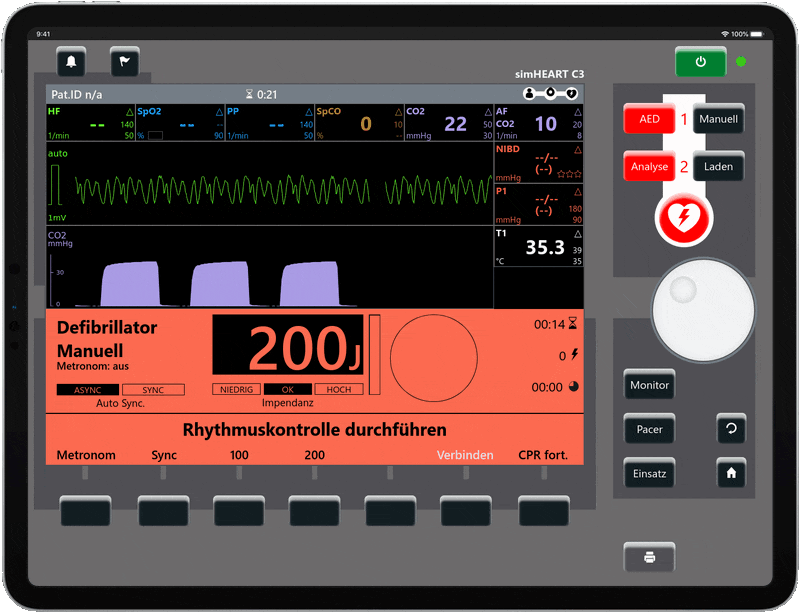Select ASYNC sync mode
The image size is (800, 613).
click(88, 389)
